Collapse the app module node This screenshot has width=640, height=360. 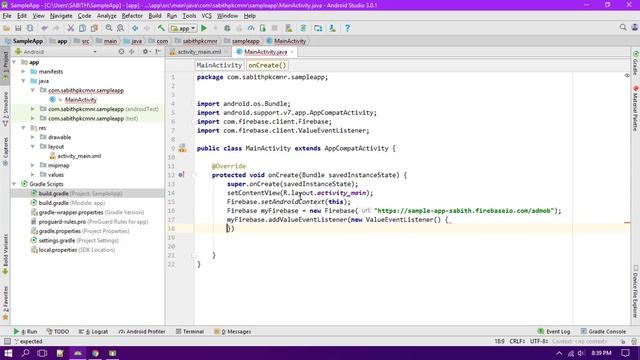(x=14, y=62)
